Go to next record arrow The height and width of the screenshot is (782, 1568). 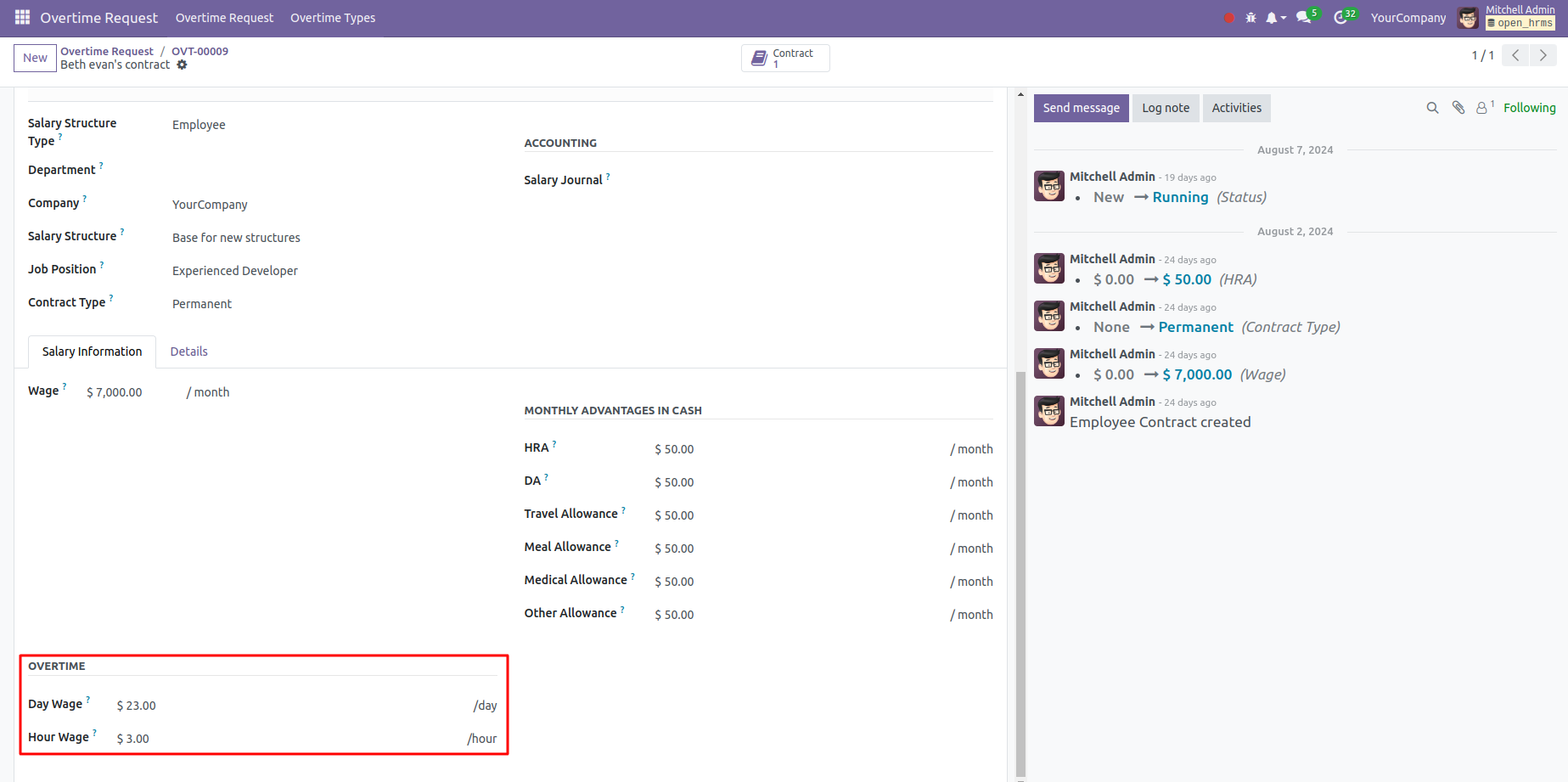click(1543, 56)
